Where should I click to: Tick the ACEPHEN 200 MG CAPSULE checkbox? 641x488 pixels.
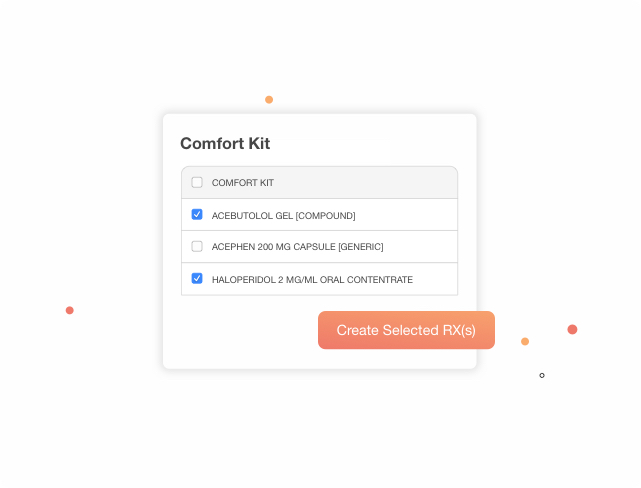[x=197, y=246]
